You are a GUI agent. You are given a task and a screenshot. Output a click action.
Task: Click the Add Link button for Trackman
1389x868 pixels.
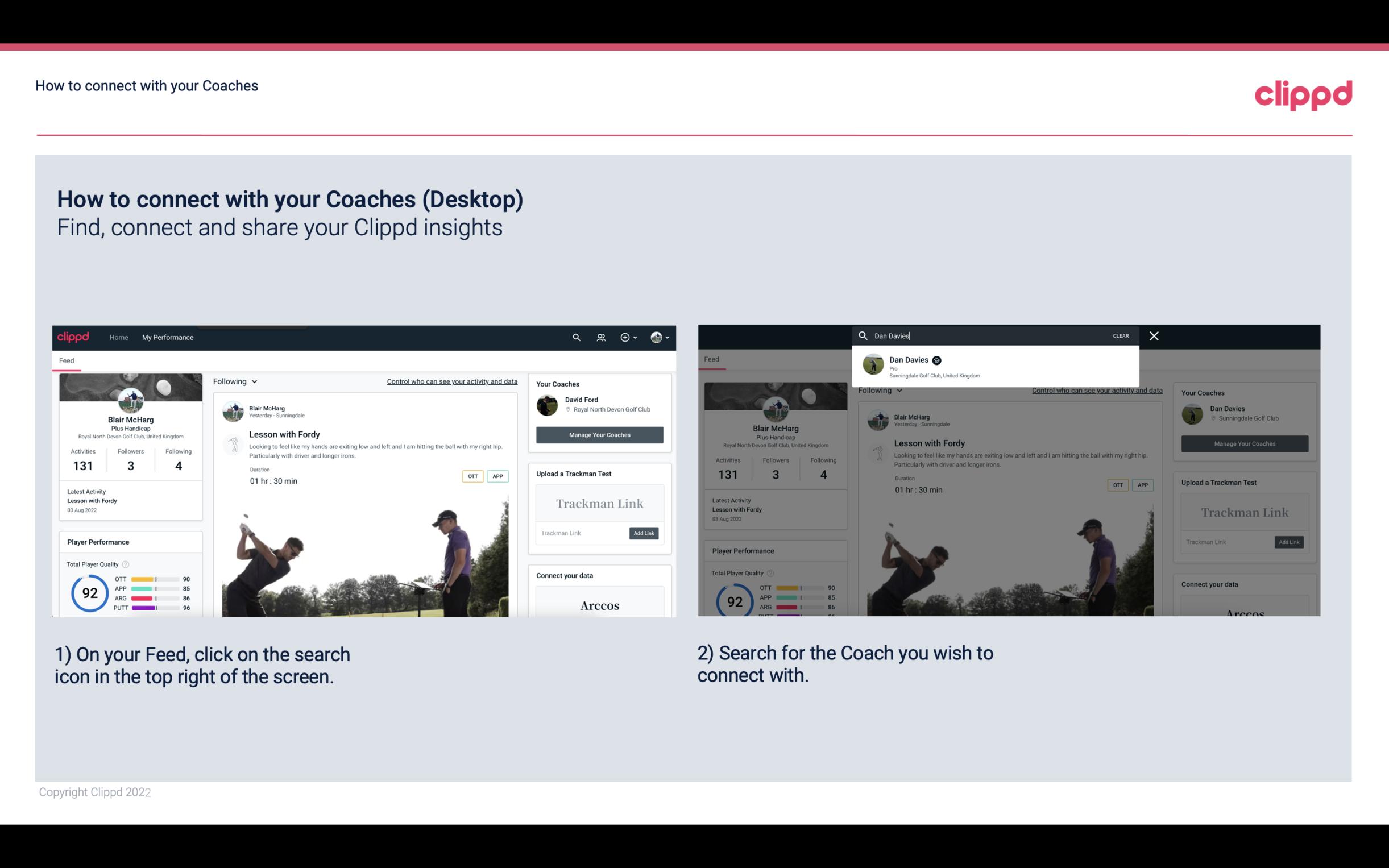pos(644,533)
